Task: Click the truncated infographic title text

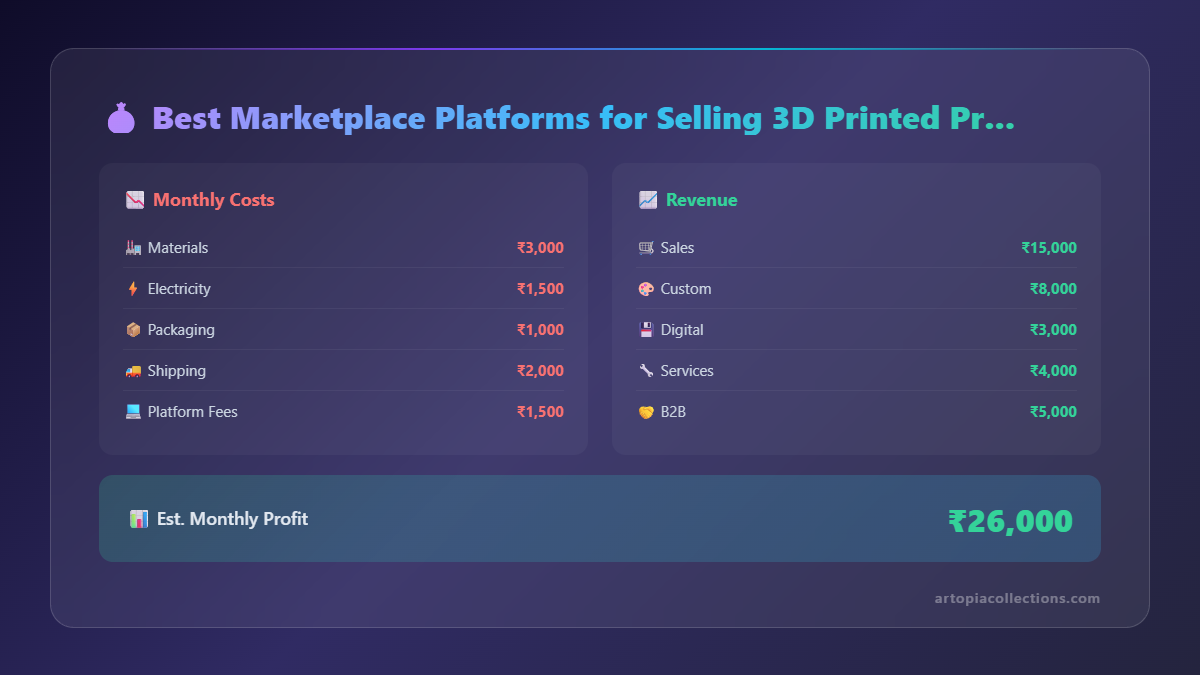Action: [x=582, y=117]
